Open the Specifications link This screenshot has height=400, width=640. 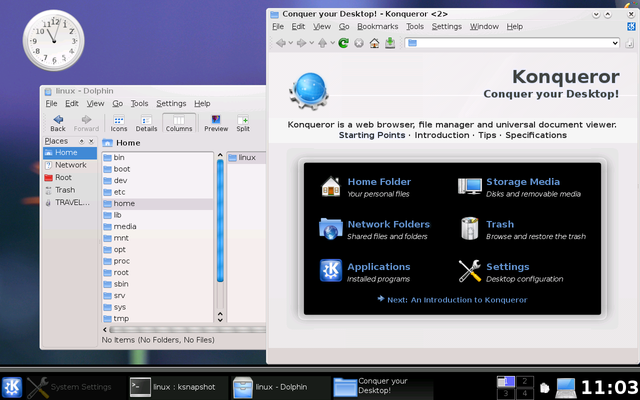tap(536, 135)
